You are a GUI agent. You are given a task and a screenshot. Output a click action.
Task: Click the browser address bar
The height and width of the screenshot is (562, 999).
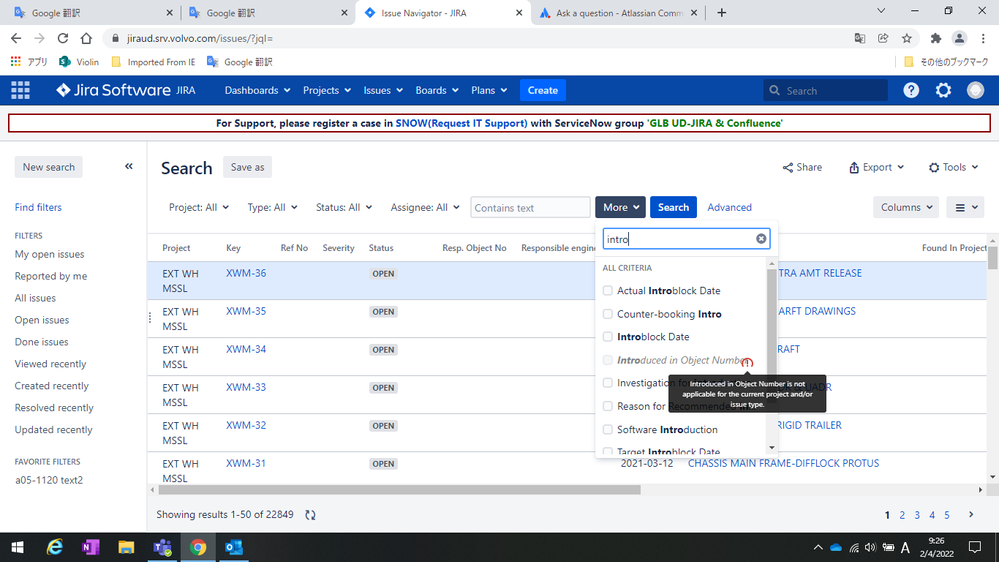(x=478, y=38)
